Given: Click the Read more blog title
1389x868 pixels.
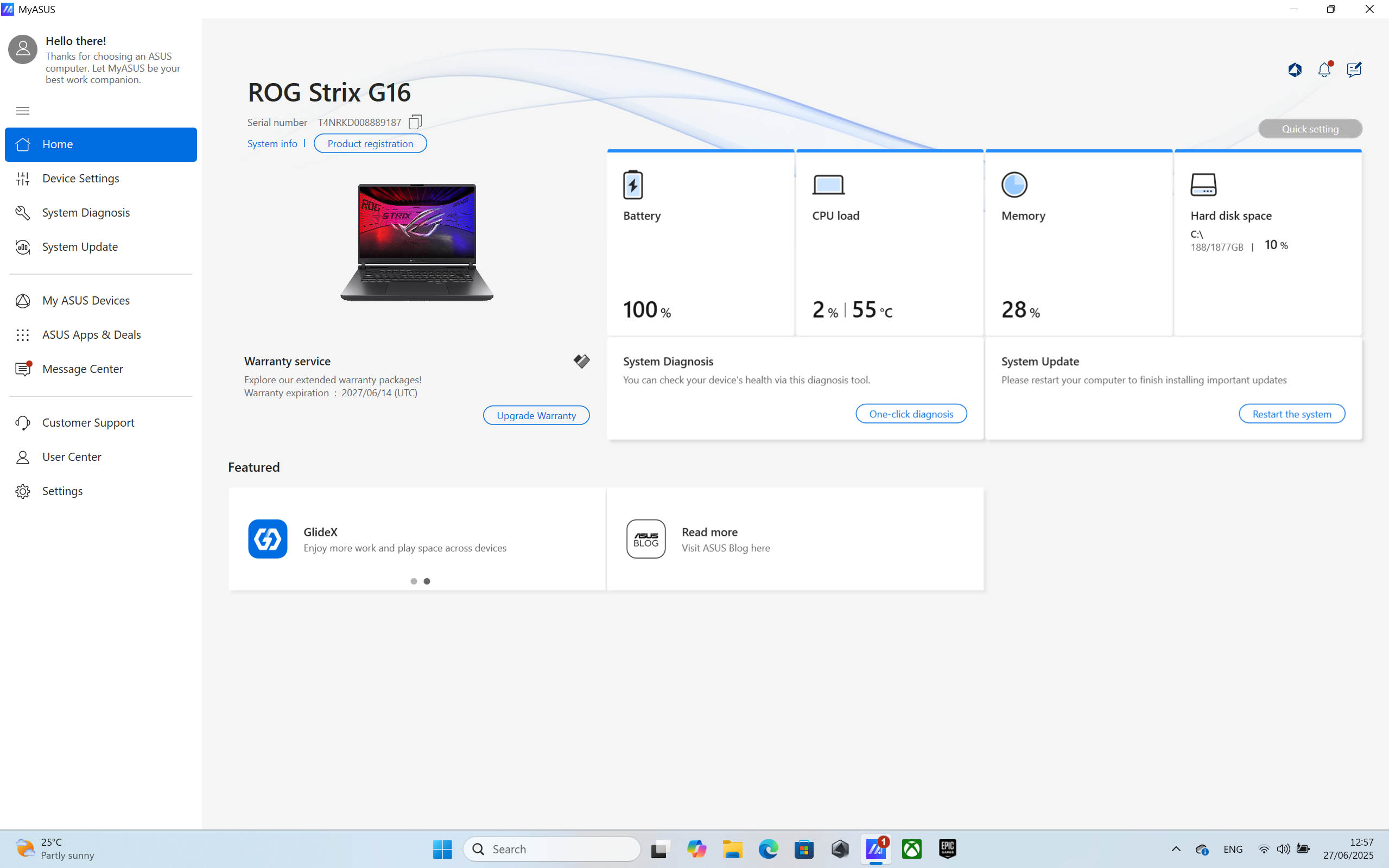Looking at the screenshot, I should [x=709, y=532].
